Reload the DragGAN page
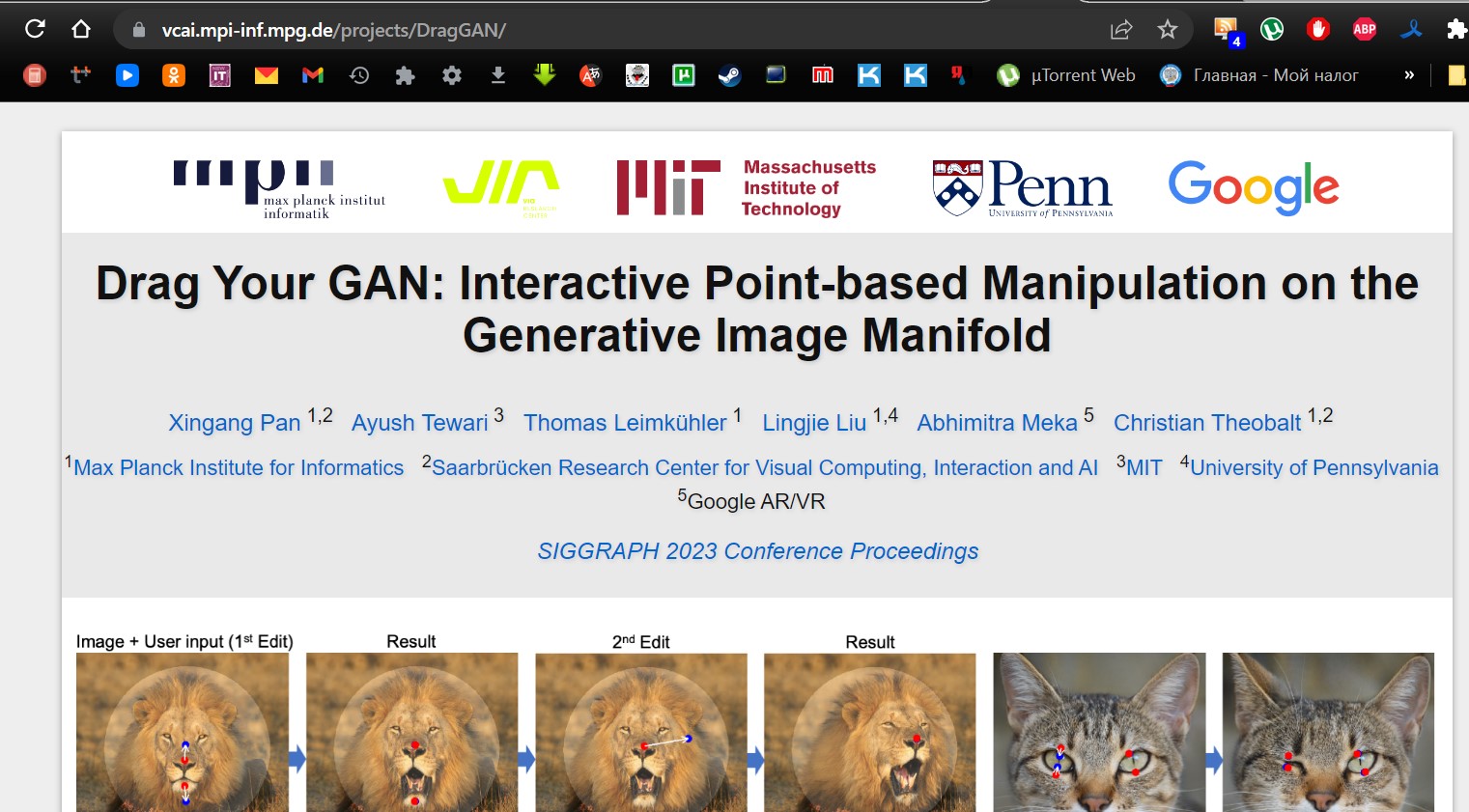Screen dimensions: 1469x812 tap(35, 29)
